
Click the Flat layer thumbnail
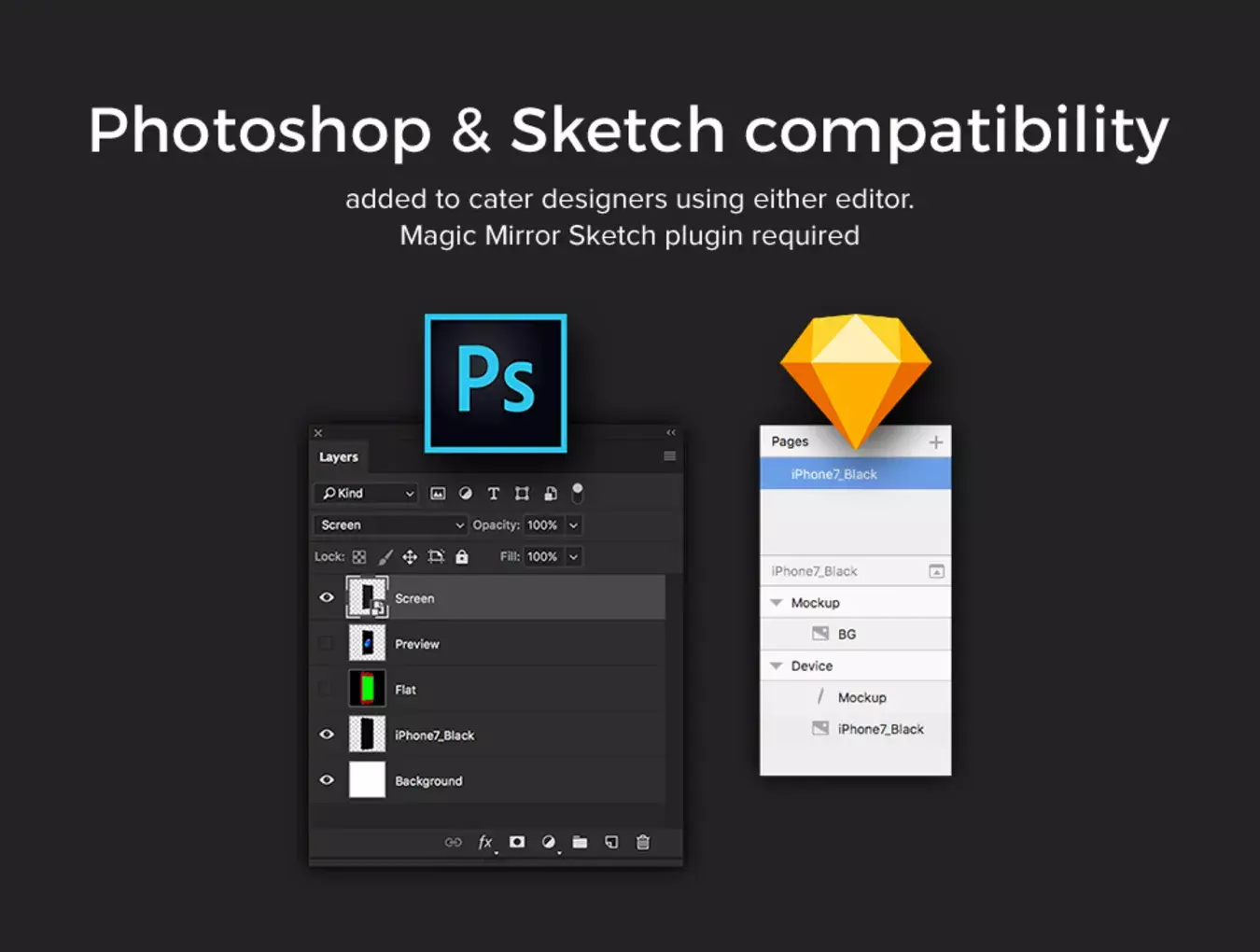[367, 689]
